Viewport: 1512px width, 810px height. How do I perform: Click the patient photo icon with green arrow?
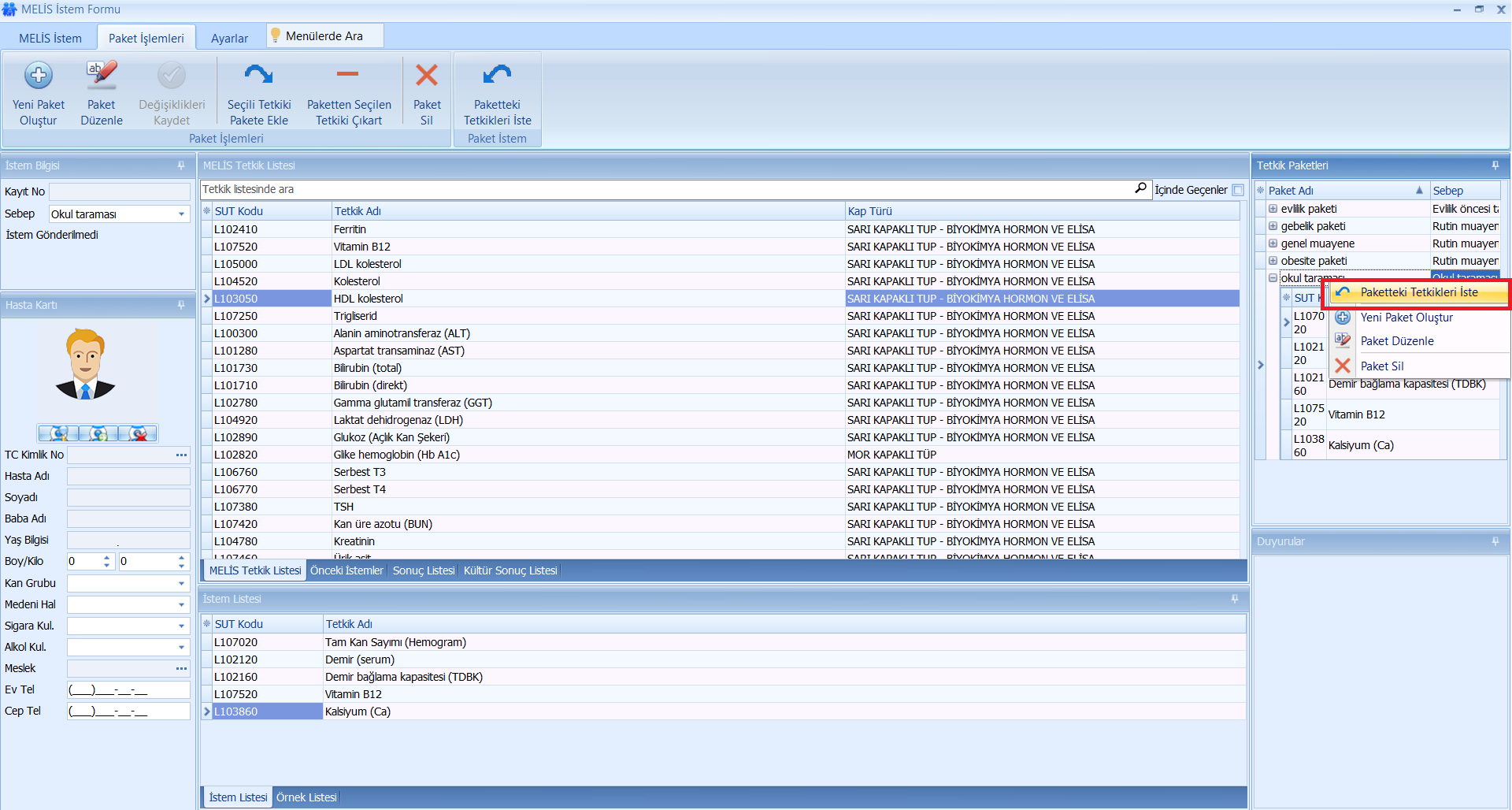(98, 433)
